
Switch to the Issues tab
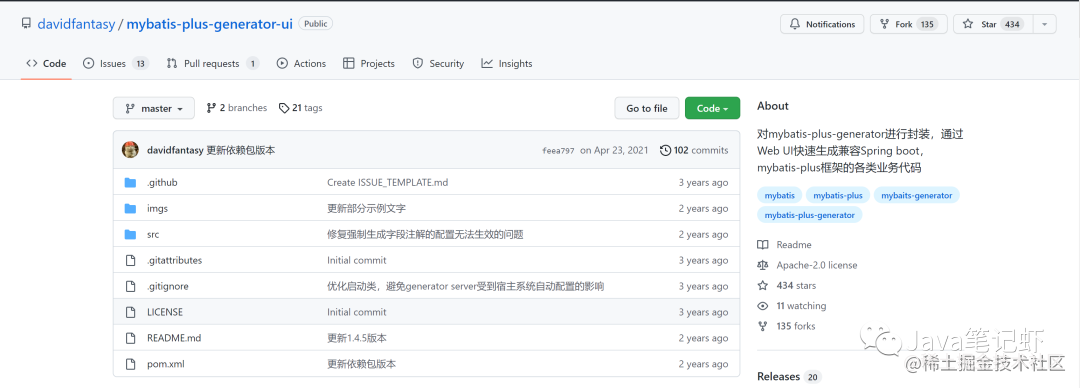116,63
